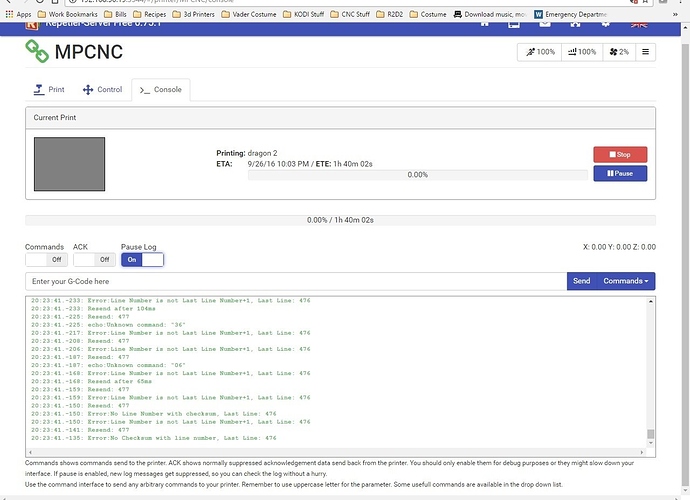
Task: Open the Download music bookmark
Action: coord(490,15)
